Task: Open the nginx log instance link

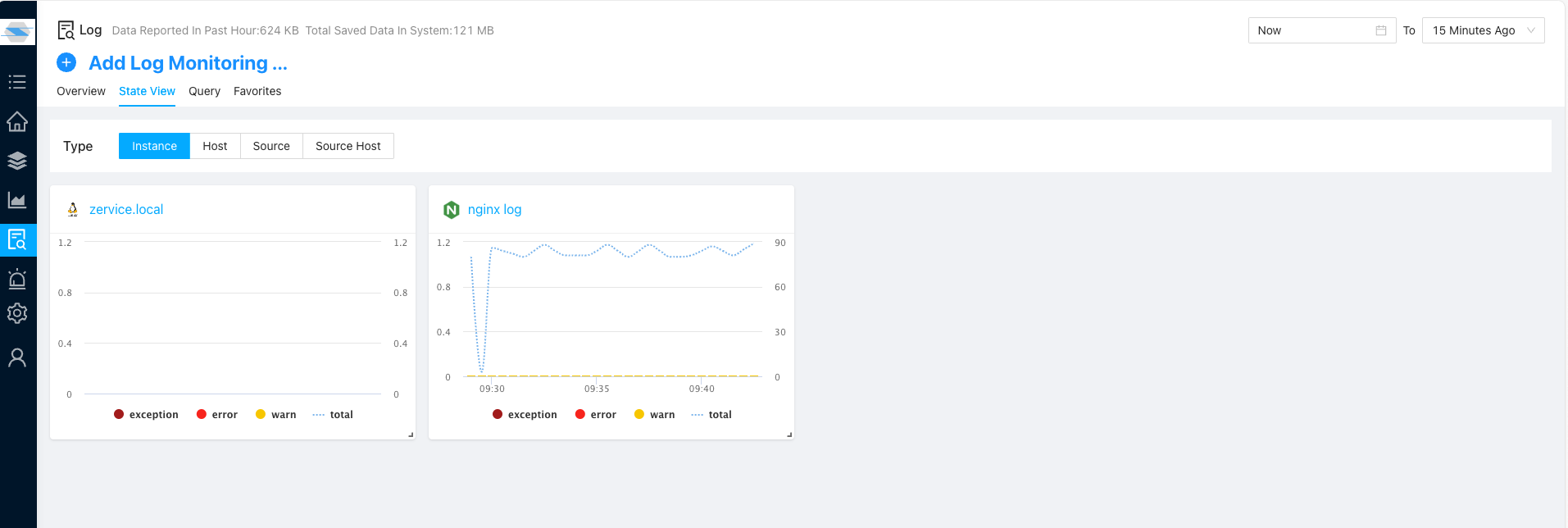Action: click(x=494, y=210)
